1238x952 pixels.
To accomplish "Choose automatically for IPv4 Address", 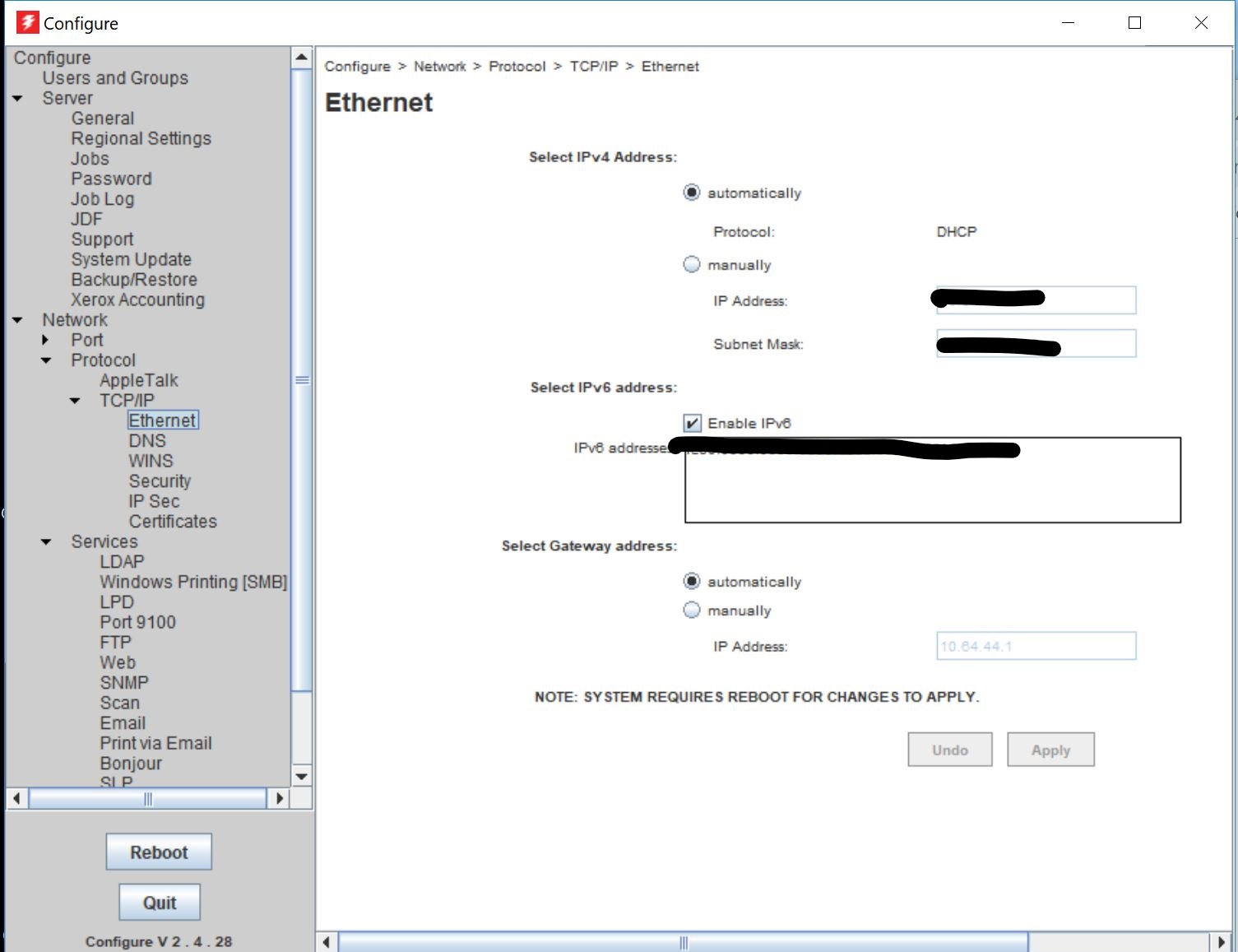I will [x=692, y=192].
